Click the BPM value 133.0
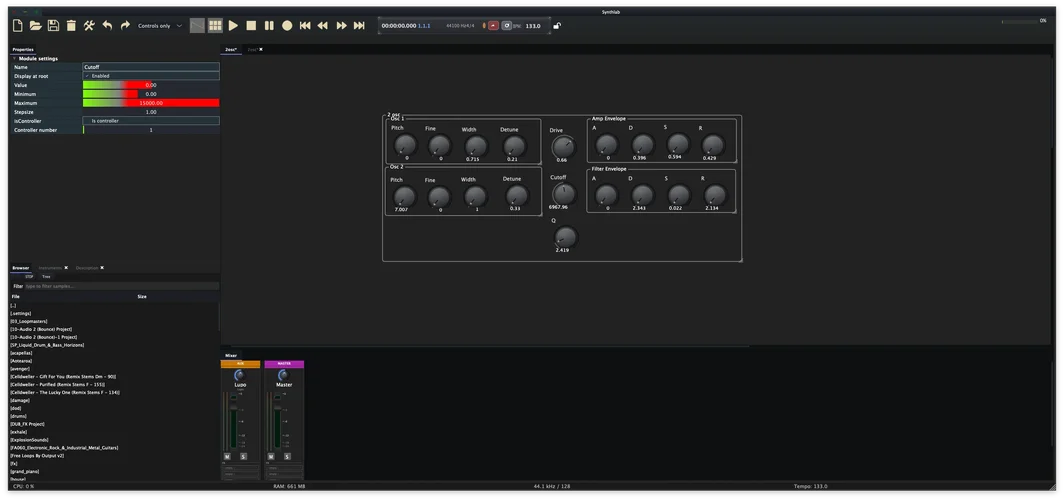 pyautogui.click(x=533, y=26)
